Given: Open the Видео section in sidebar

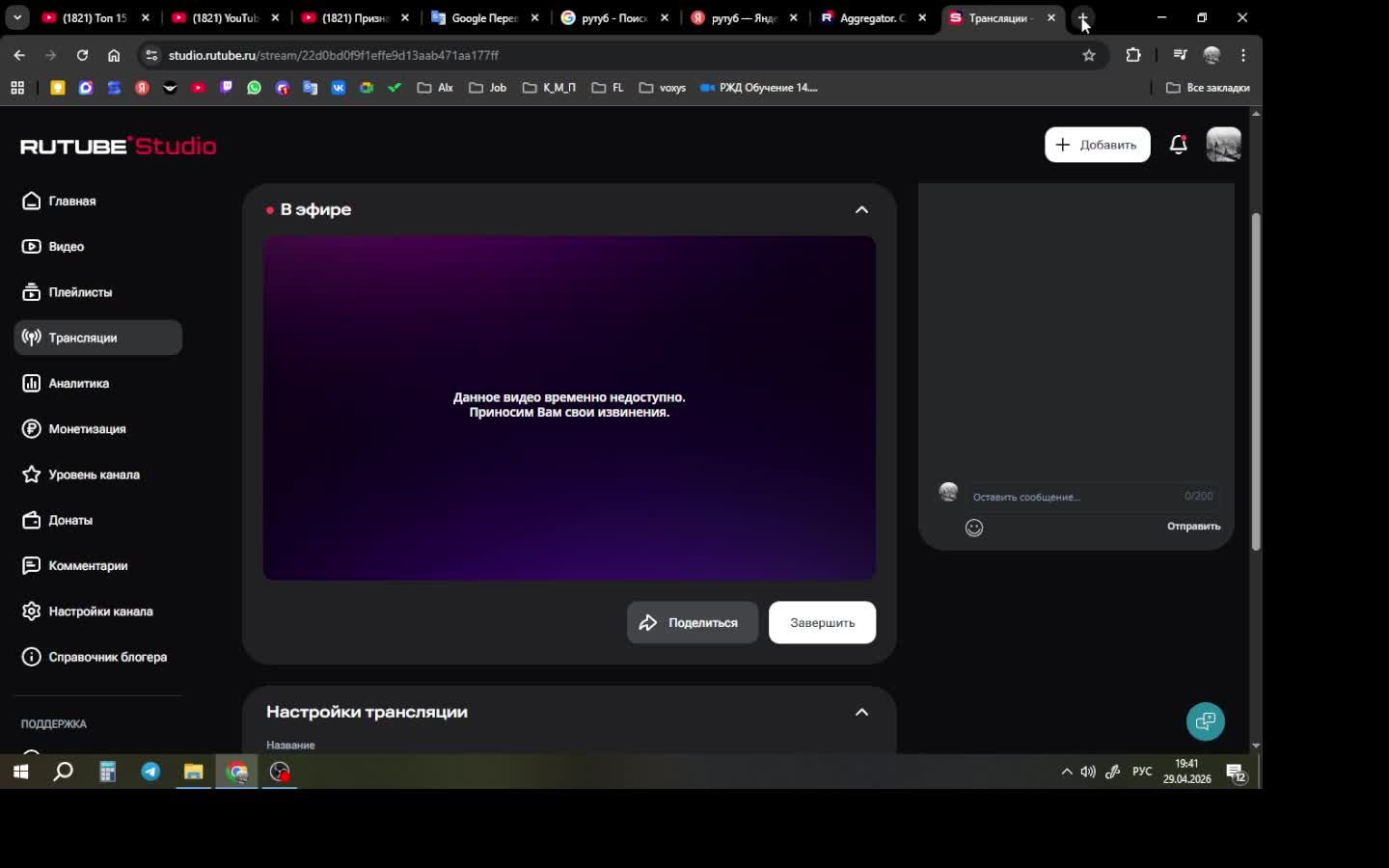Looking at the screenshot, I should point(53,247).
